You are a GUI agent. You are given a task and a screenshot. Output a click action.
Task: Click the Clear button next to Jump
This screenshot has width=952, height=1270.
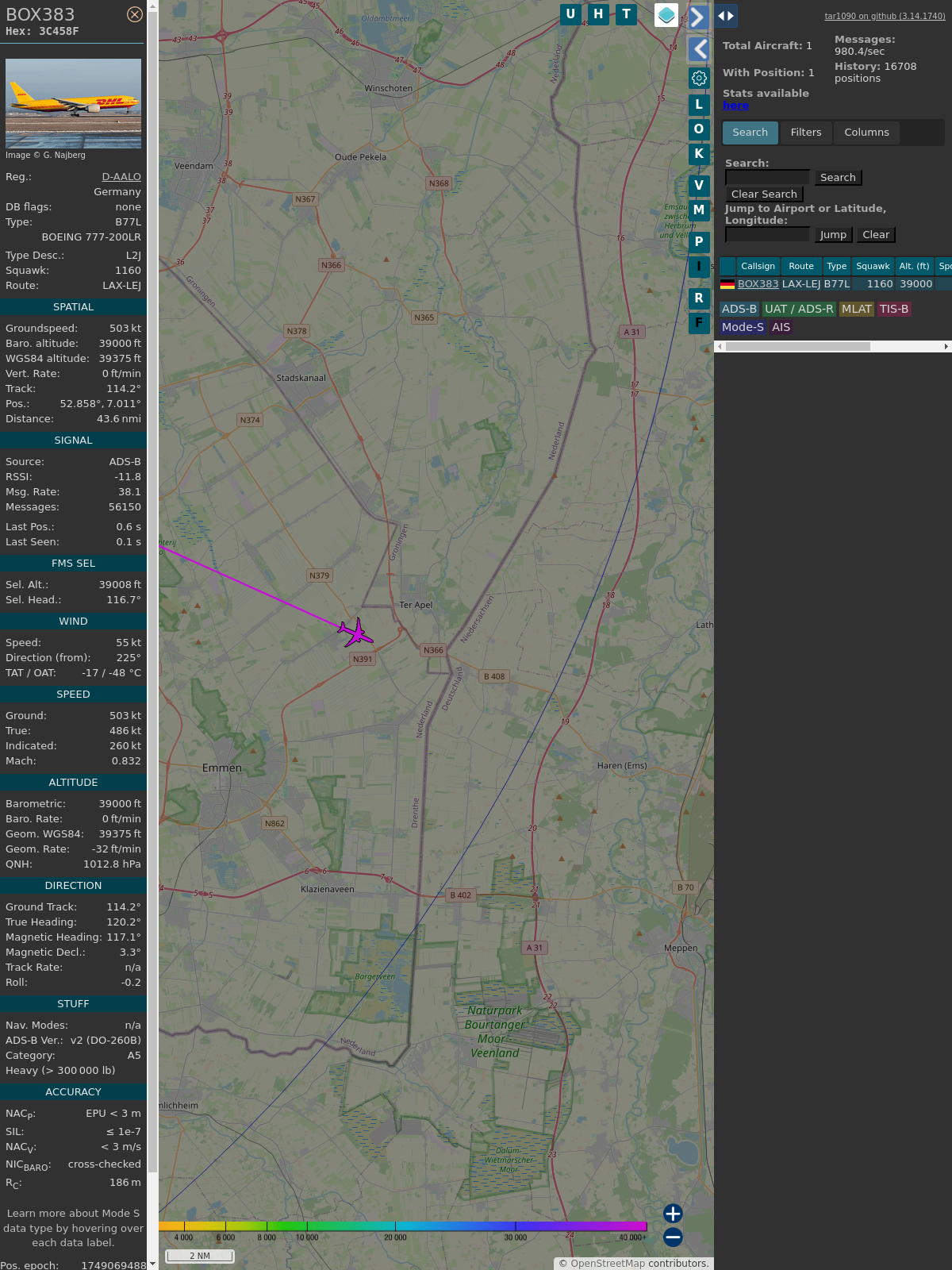coord(876,235)
